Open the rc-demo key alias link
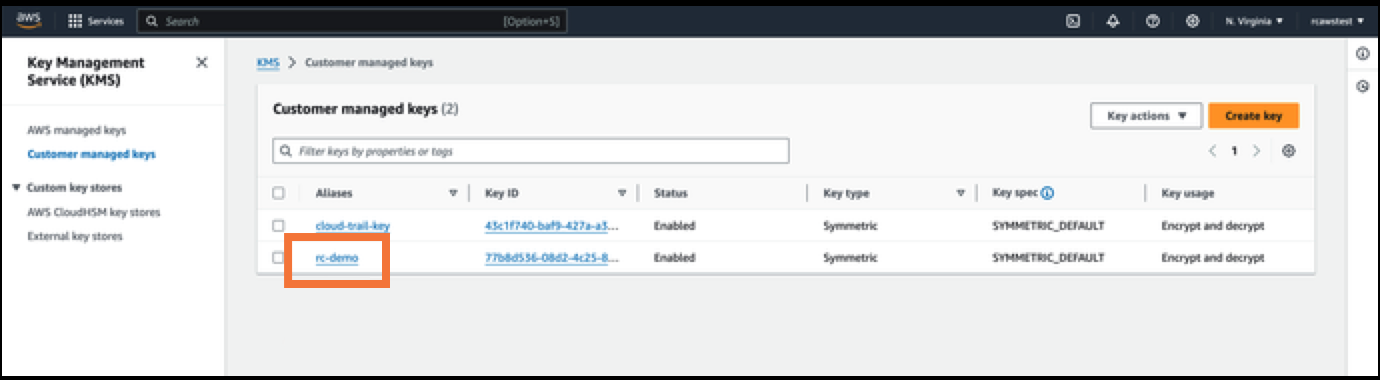1380x380 pixels. [336, 258]
